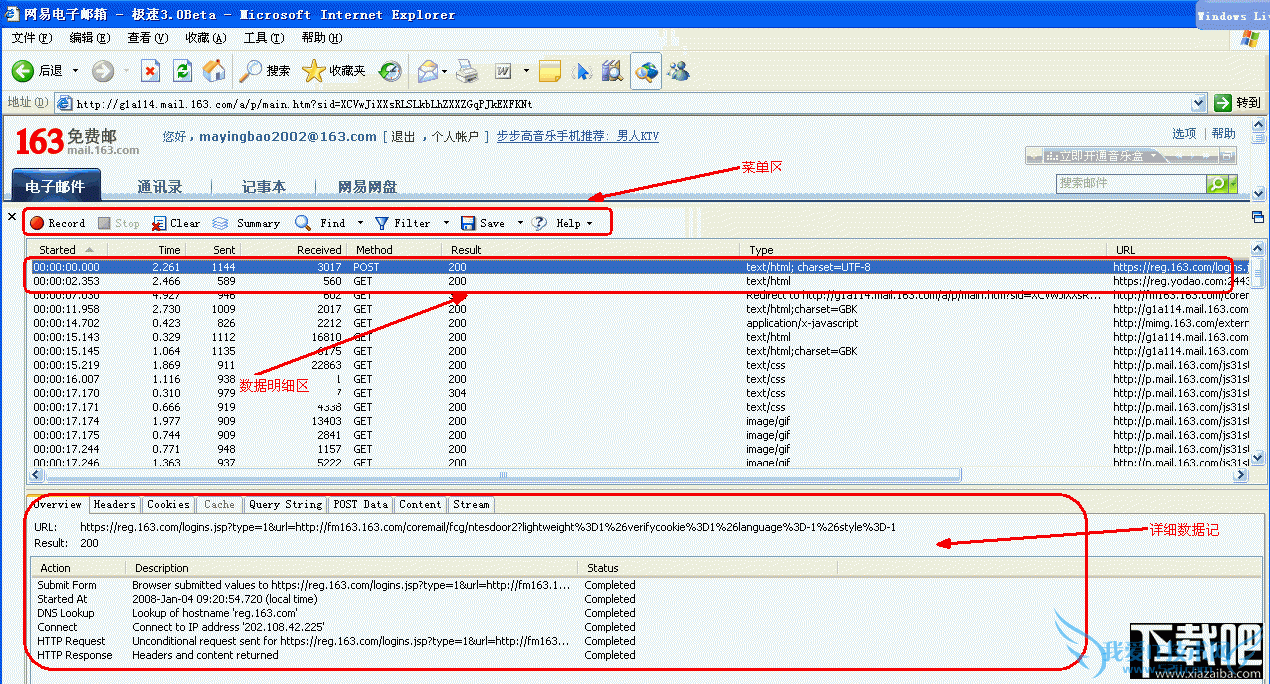Open the Help dropdown arrow
The height and width of the screenshot is (684, 1270).
[589, 223]
